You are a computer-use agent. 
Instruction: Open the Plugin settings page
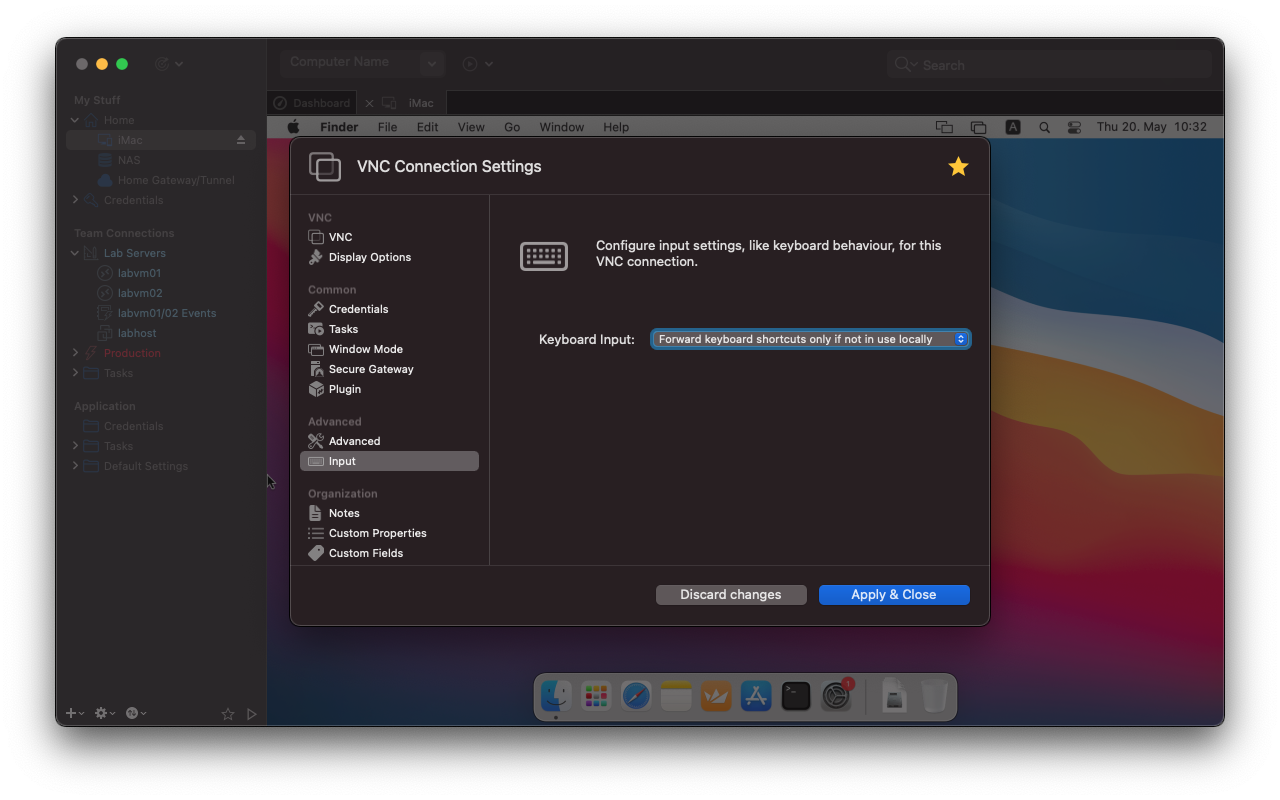click(x=343, y=389)
